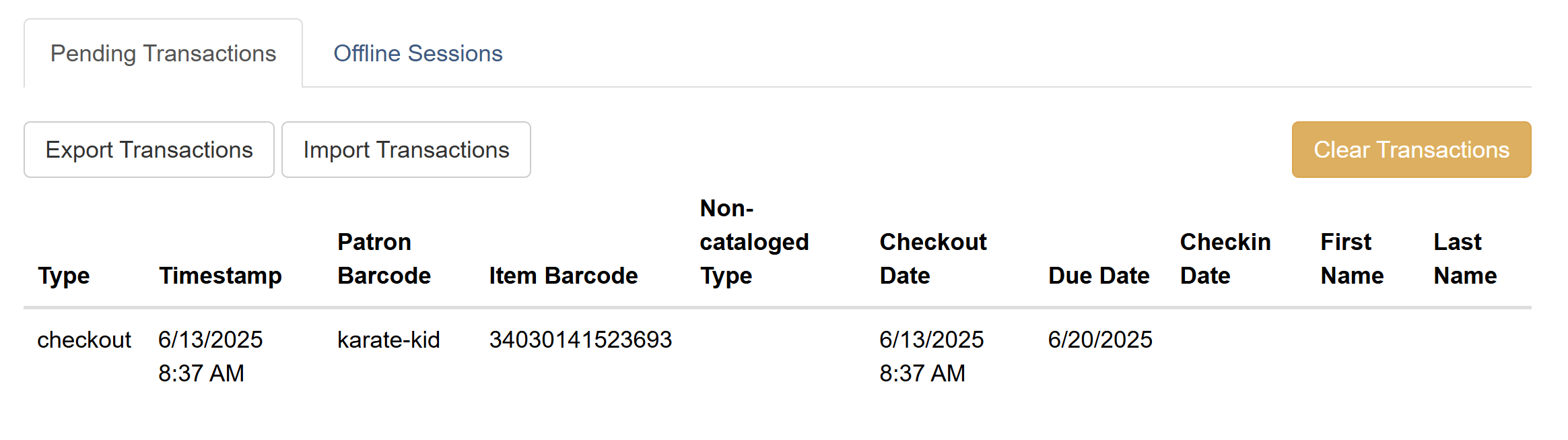
Task: Click the karate-kid patron barcode entry
Action: pos(388,340)
